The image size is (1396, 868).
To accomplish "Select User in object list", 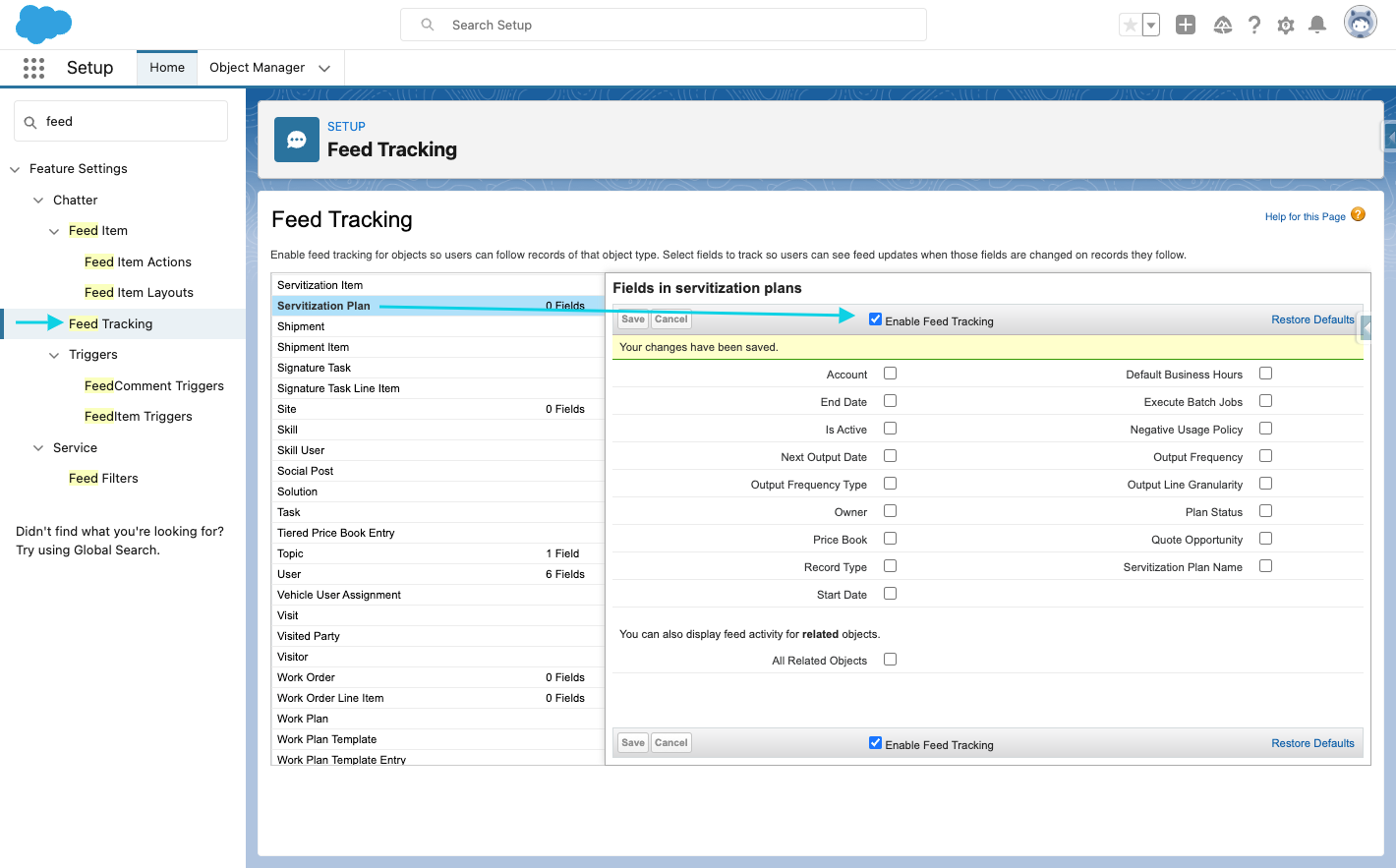I will (x=437, y=574).
